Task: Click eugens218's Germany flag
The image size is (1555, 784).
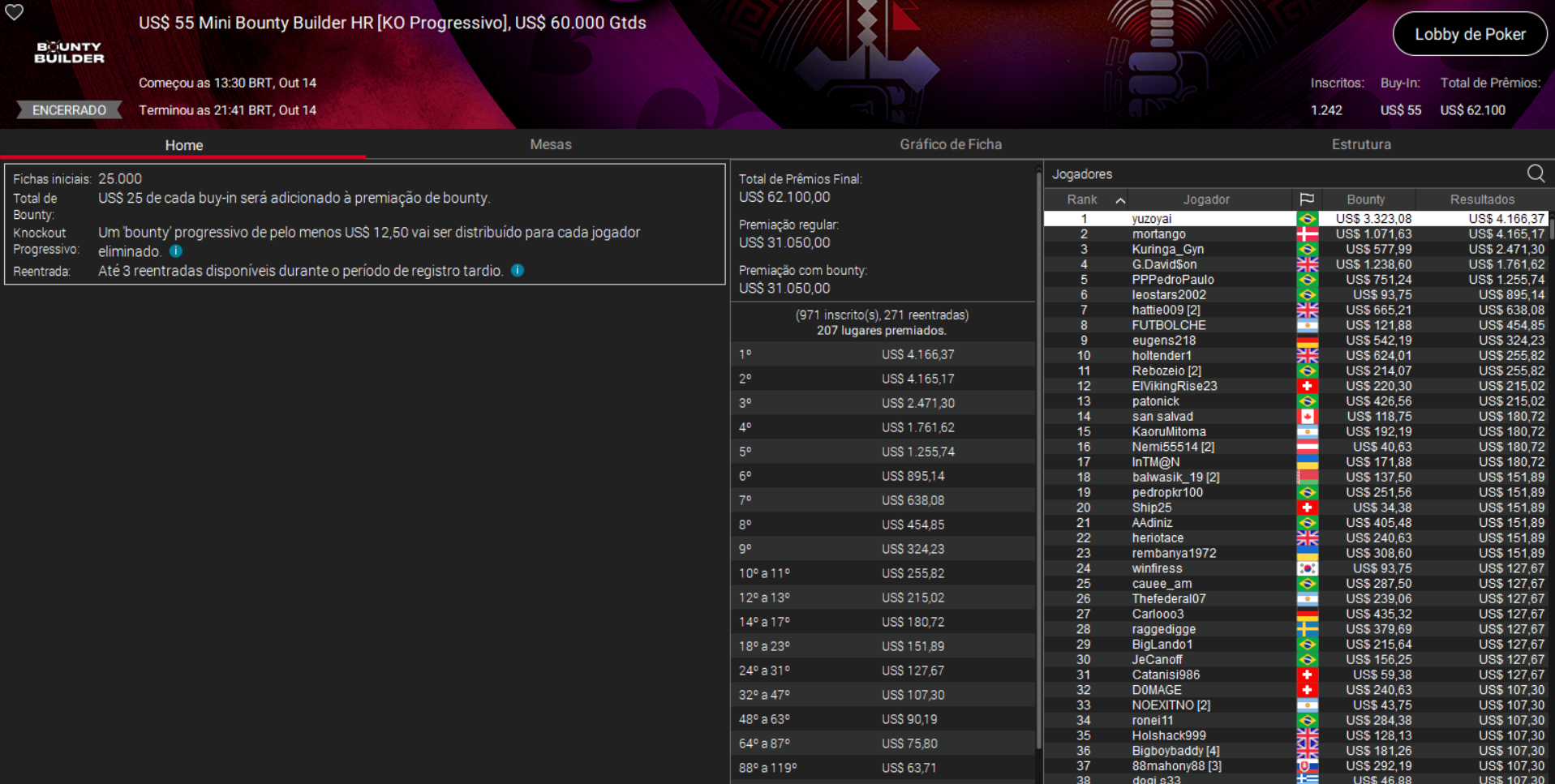Action: [x=1307, y=341]
